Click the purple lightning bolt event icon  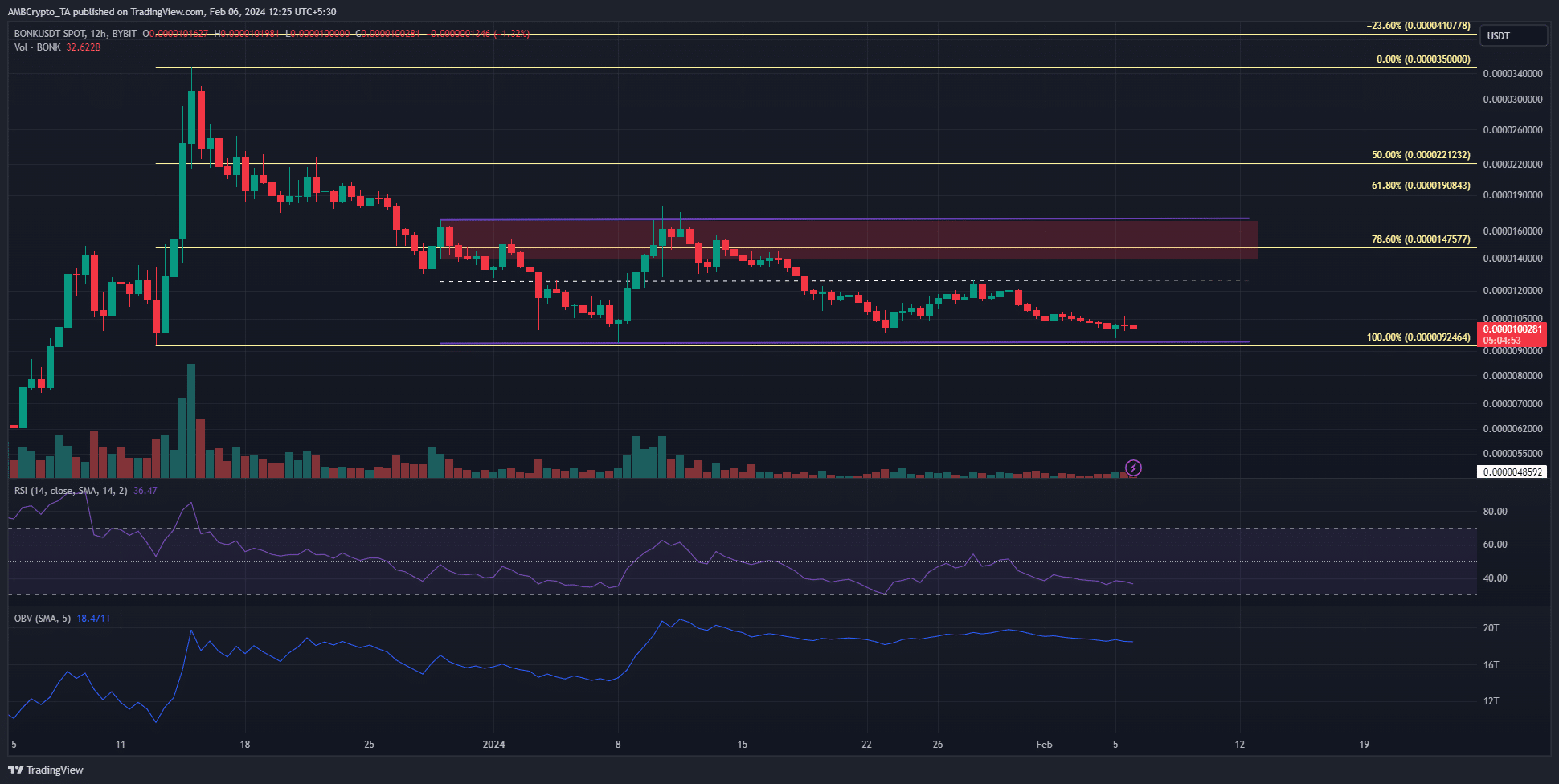[1133, 468]
